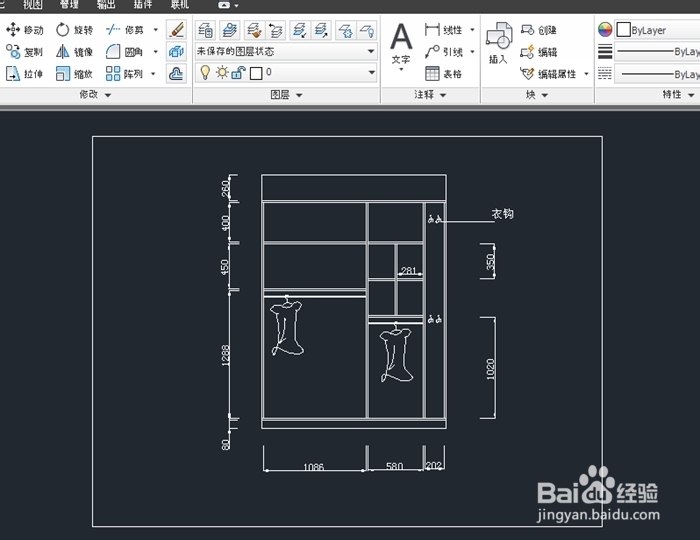The width and height of the screenshot is (700, 540).
Task: Click Edit block (编辑)
Action: tap(539, 52)
